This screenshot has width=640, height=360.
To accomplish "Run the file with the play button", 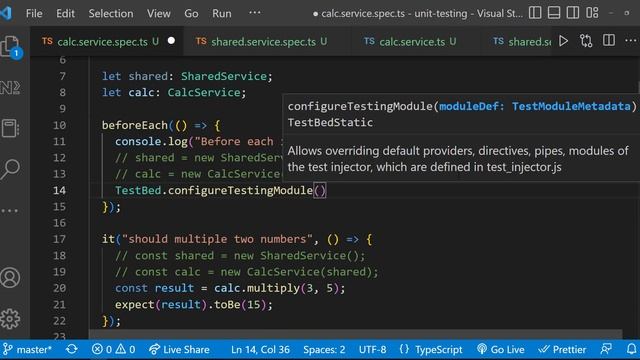I will (563, 41).
